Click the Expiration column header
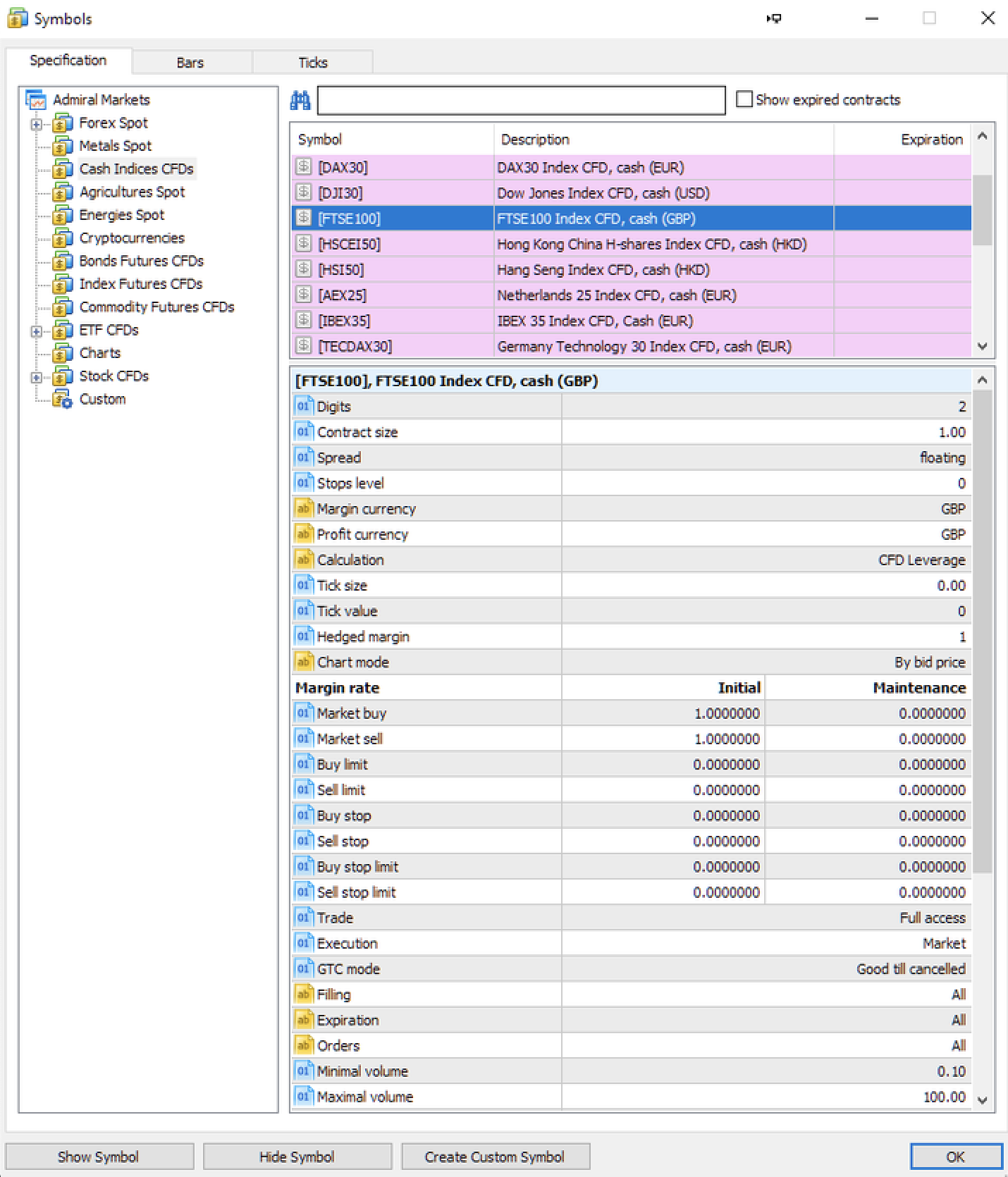Image resolution: width=1008 pixels, height=1177 pixels. [x=903, y=140]
